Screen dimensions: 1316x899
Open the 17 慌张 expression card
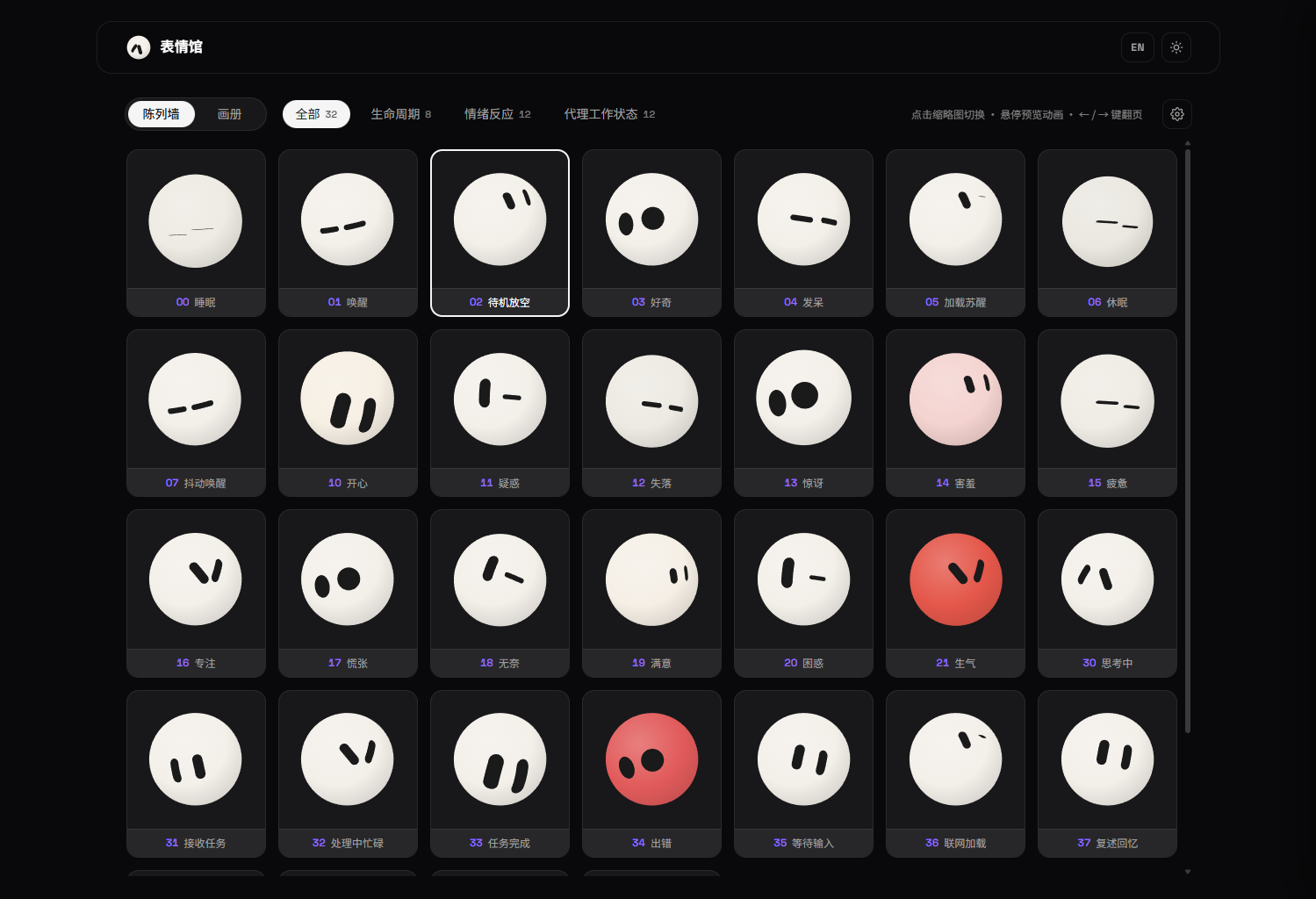coord(348,593)
